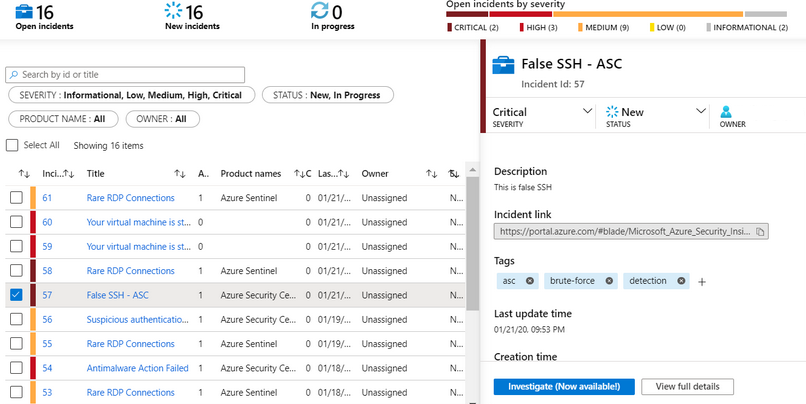Sort by Incident ID column arrows

(69, 174)
